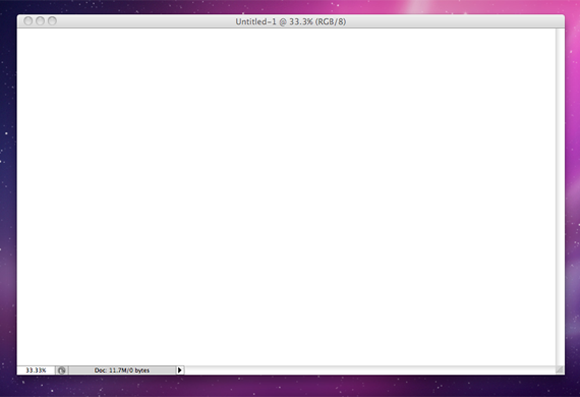
Task: Click the Doc: 11.7M/0 bytes info area
Action: coord(122,370)
